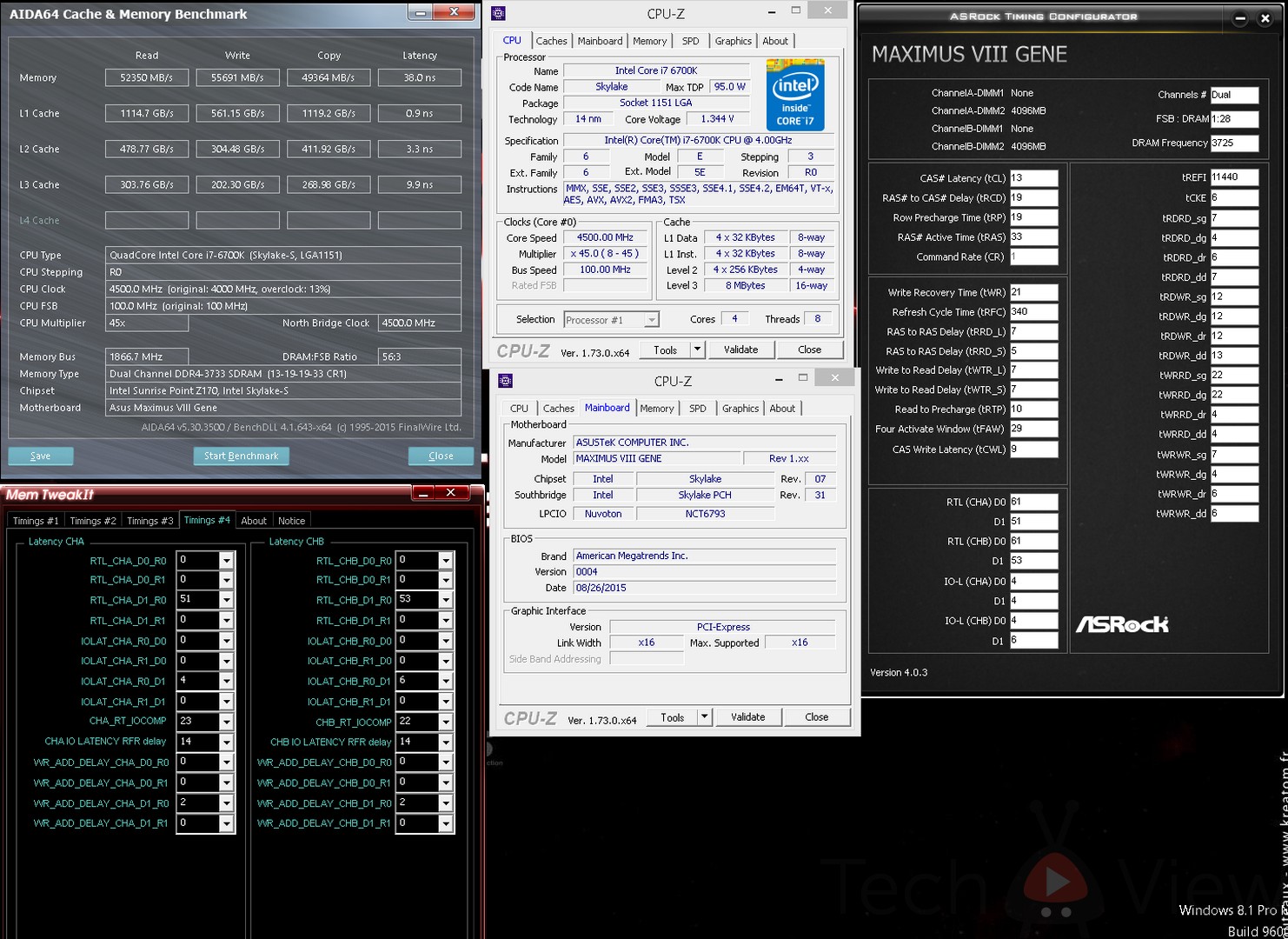The image size is (1288, 939).
Task: Select Caches tab in the top CPU-Z window
Action: (551, 41)
